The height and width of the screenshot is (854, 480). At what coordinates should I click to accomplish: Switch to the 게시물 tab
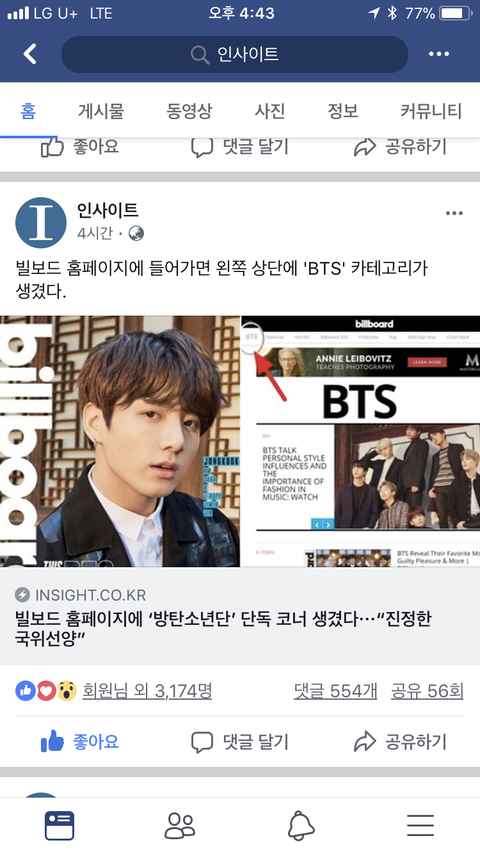(x=101, y=111)
